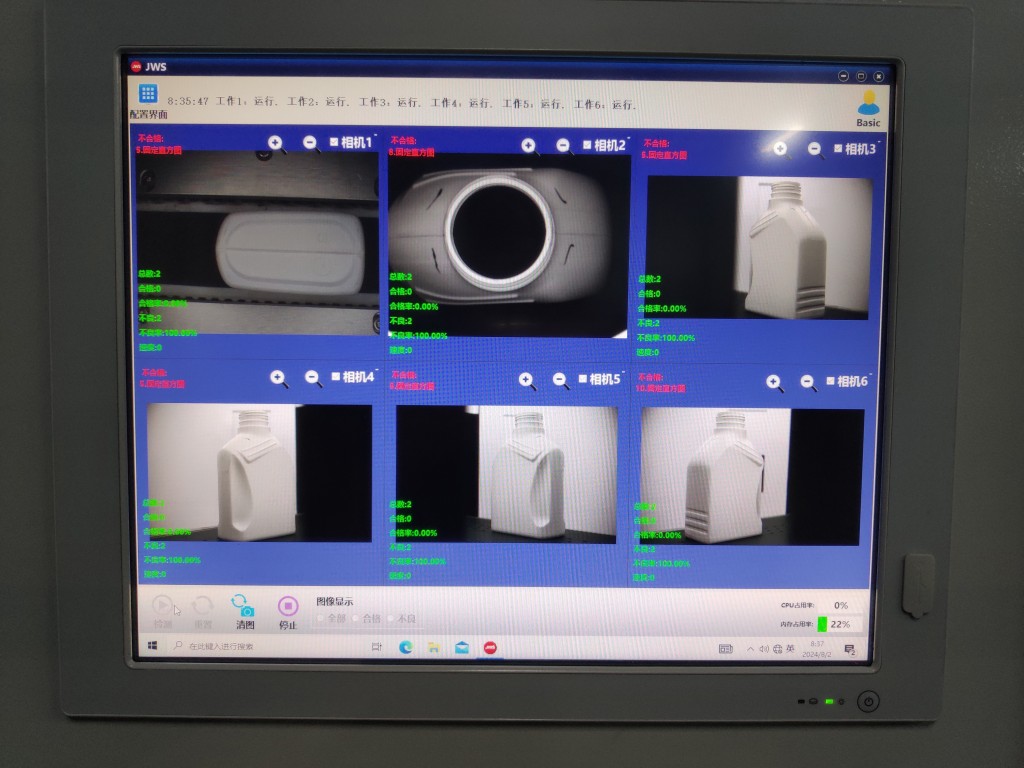Click the Windows search box in taskbar
Viewport: 1024px width, 768px height.
pyautogui.click(x=260, y=647)
